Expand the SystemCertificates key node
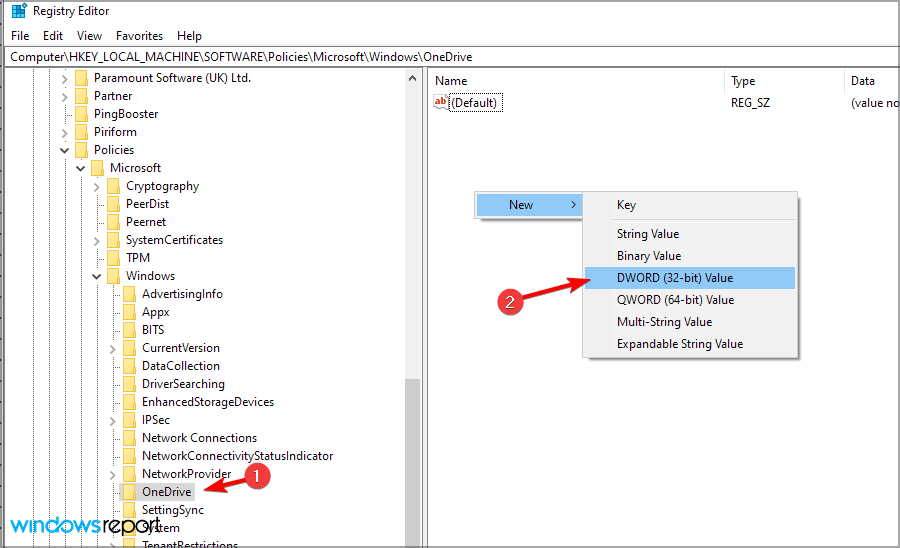This screenshot has height=548, width=900. 96,241
